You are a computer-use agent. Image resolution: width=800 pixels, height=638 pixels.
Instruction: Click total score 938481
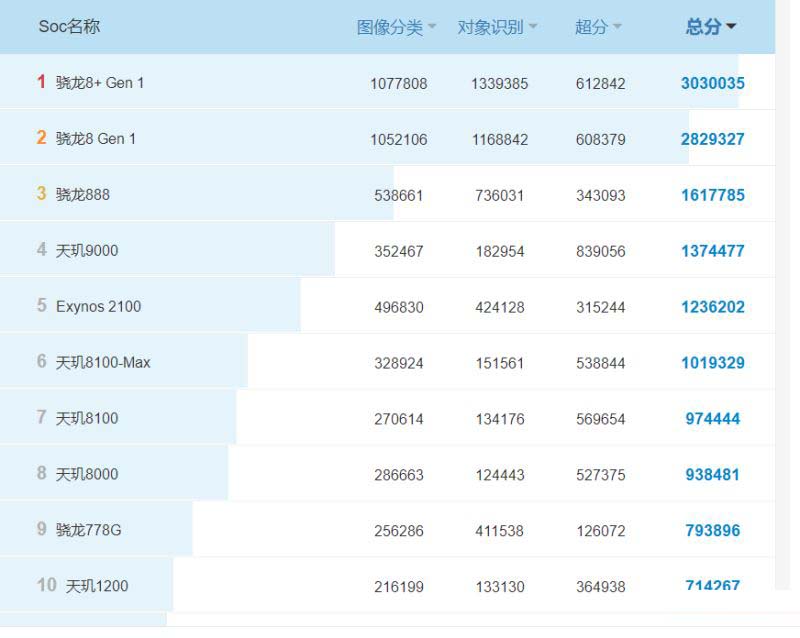coord(713,475)
